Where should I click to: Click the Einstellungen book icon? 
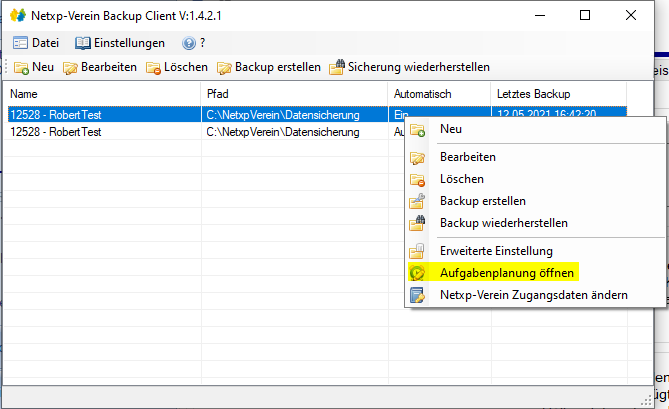pyautogui.click(x=83, y=43)
